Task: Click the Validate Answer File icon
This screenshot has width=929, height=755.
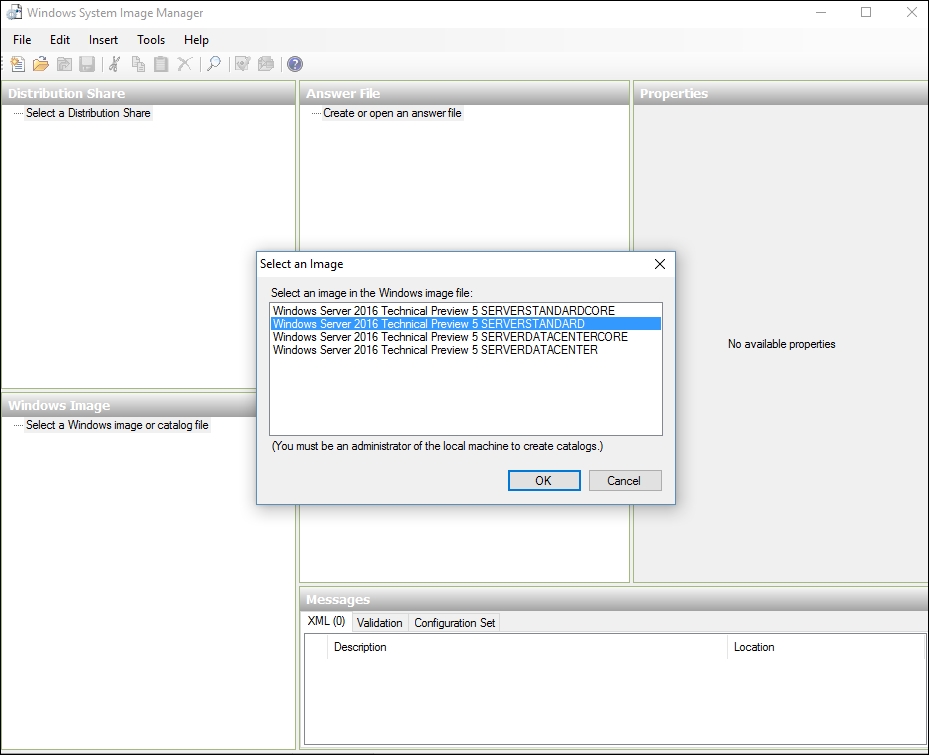Action: [242, 64]
